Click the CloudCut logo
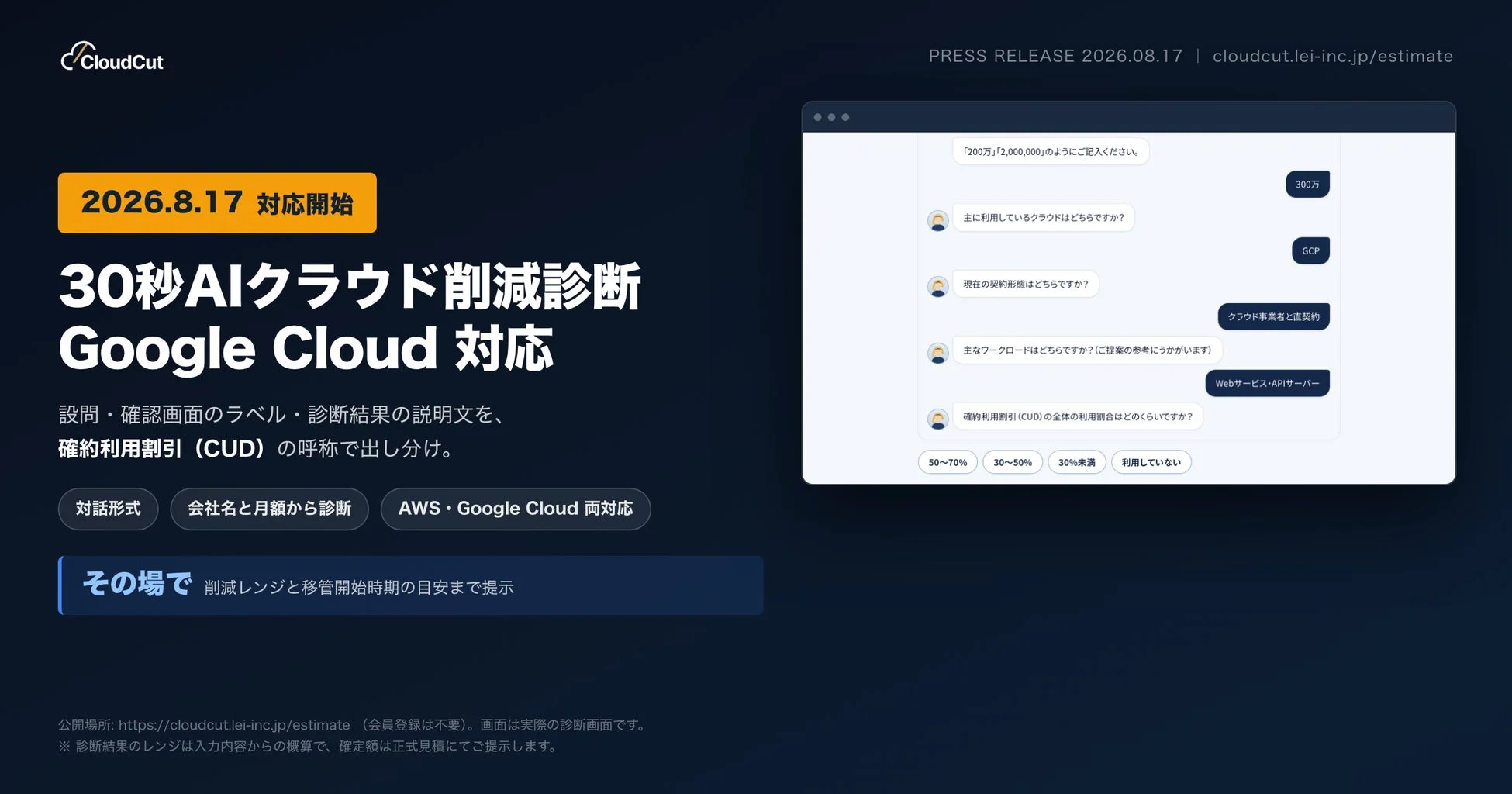Screen dimensions: 1512x794 coord(112,57)
